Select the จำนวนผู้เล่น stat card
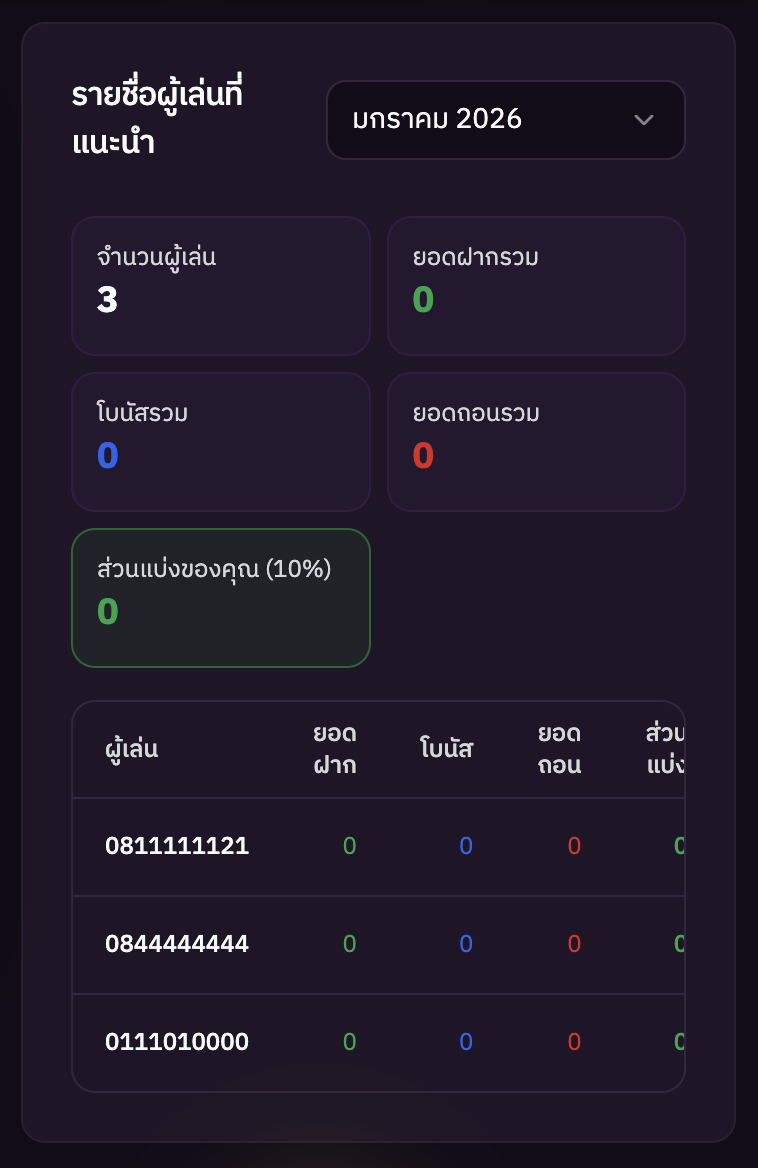This screenshot has width=758, height=1168. (221, 286)
